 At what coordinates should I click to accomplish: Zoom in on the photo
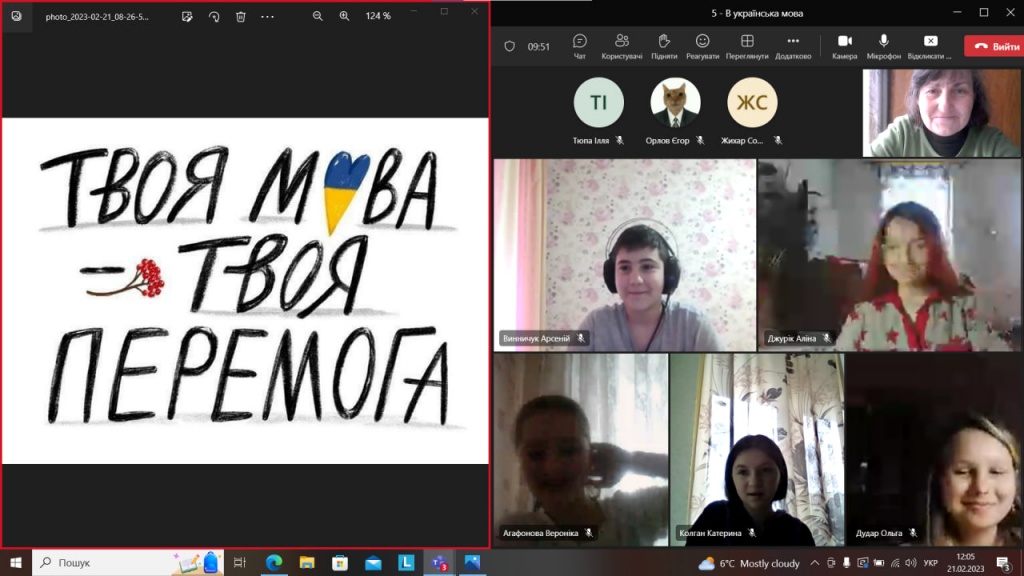[344, 16]
